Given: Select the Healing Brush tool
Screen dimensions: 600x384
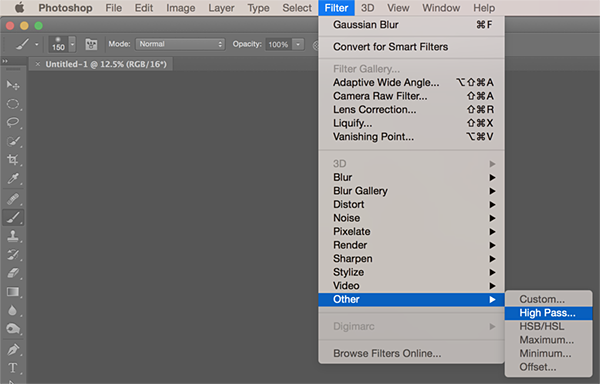Looking at the screenshot, I should tap(13, 199).
